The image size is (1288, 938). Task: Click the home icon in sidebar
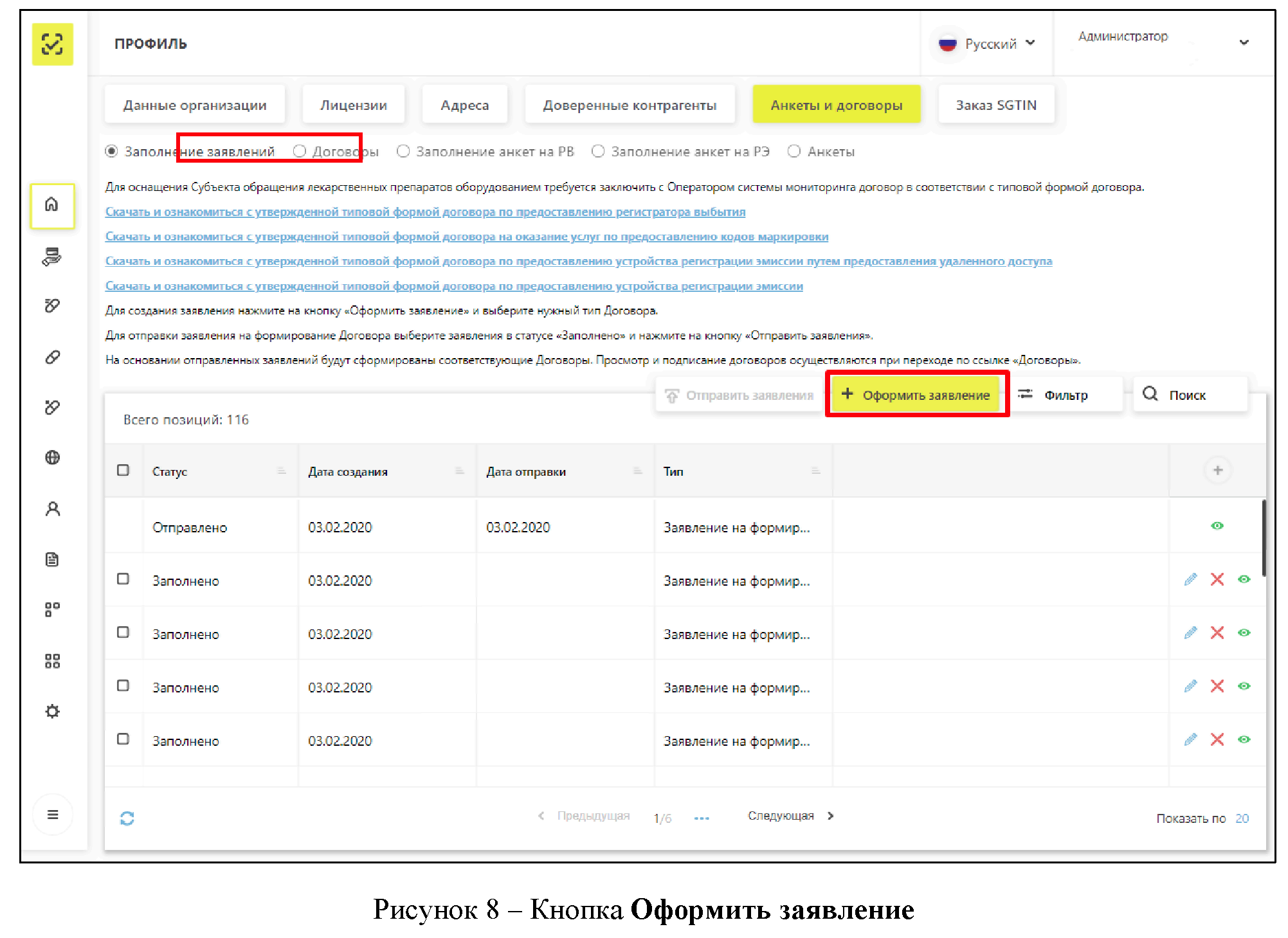click(x=52, y=205)
